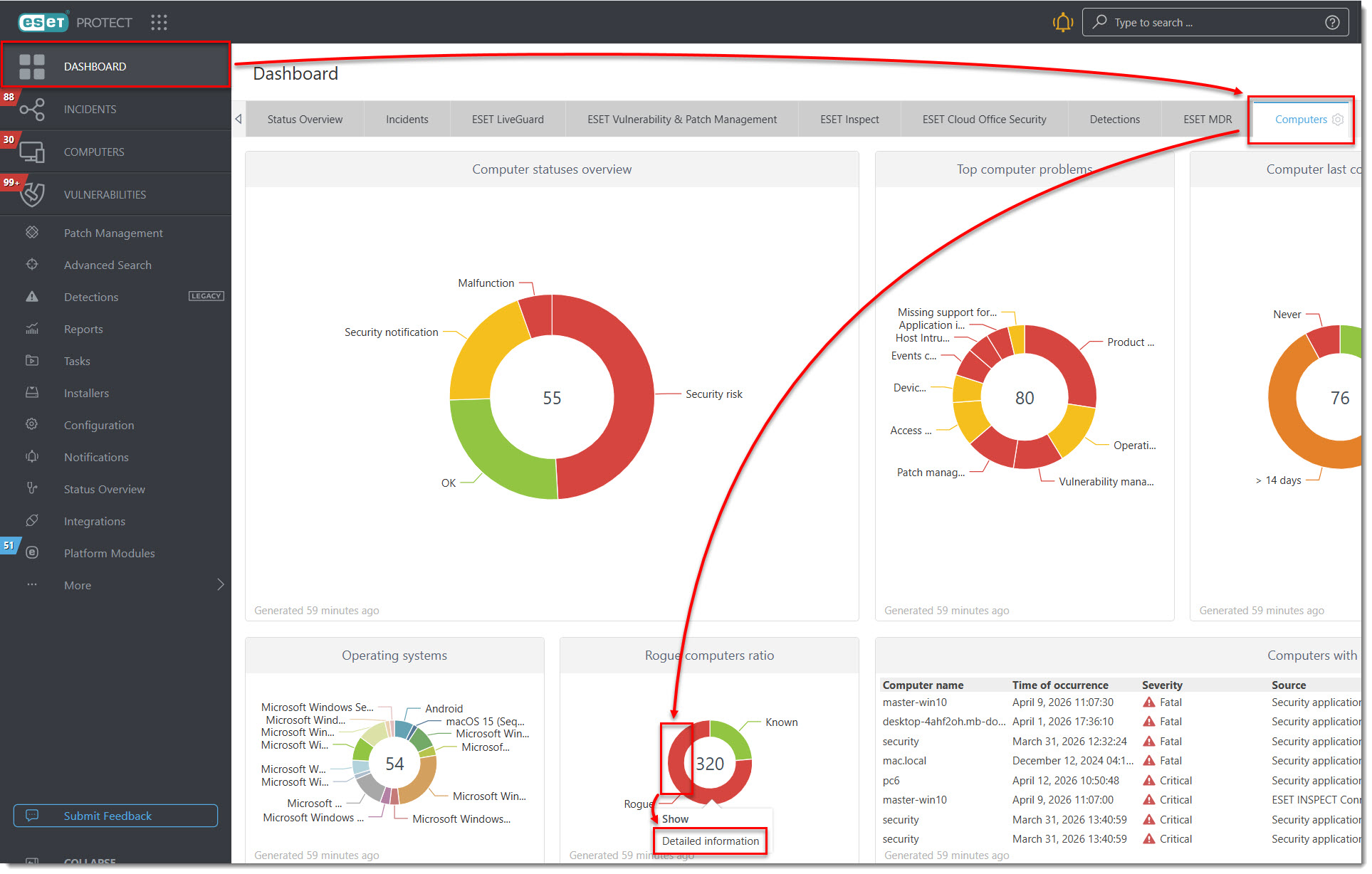
Task: Open the app grid launcher icon
Action: point(159,22)
